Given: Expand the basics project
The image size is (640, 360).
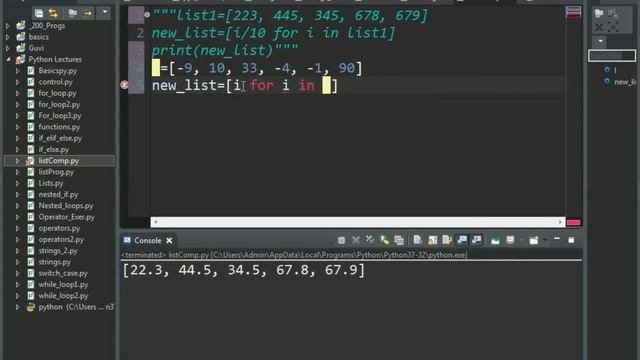Looking at the screenshot, I should tap(8, 37).
